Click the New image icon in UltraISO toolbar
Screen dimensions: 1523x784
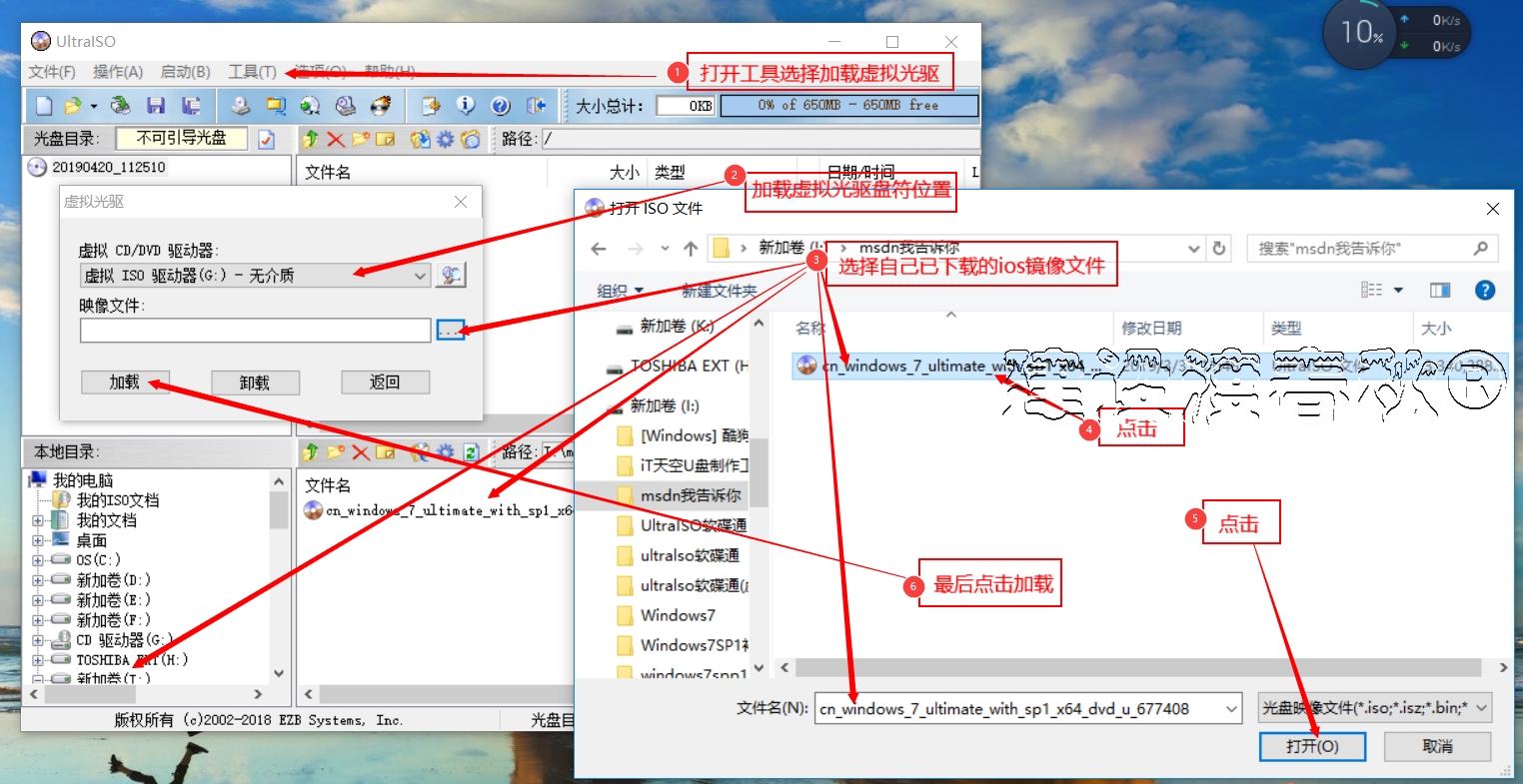tap(44, 106)
